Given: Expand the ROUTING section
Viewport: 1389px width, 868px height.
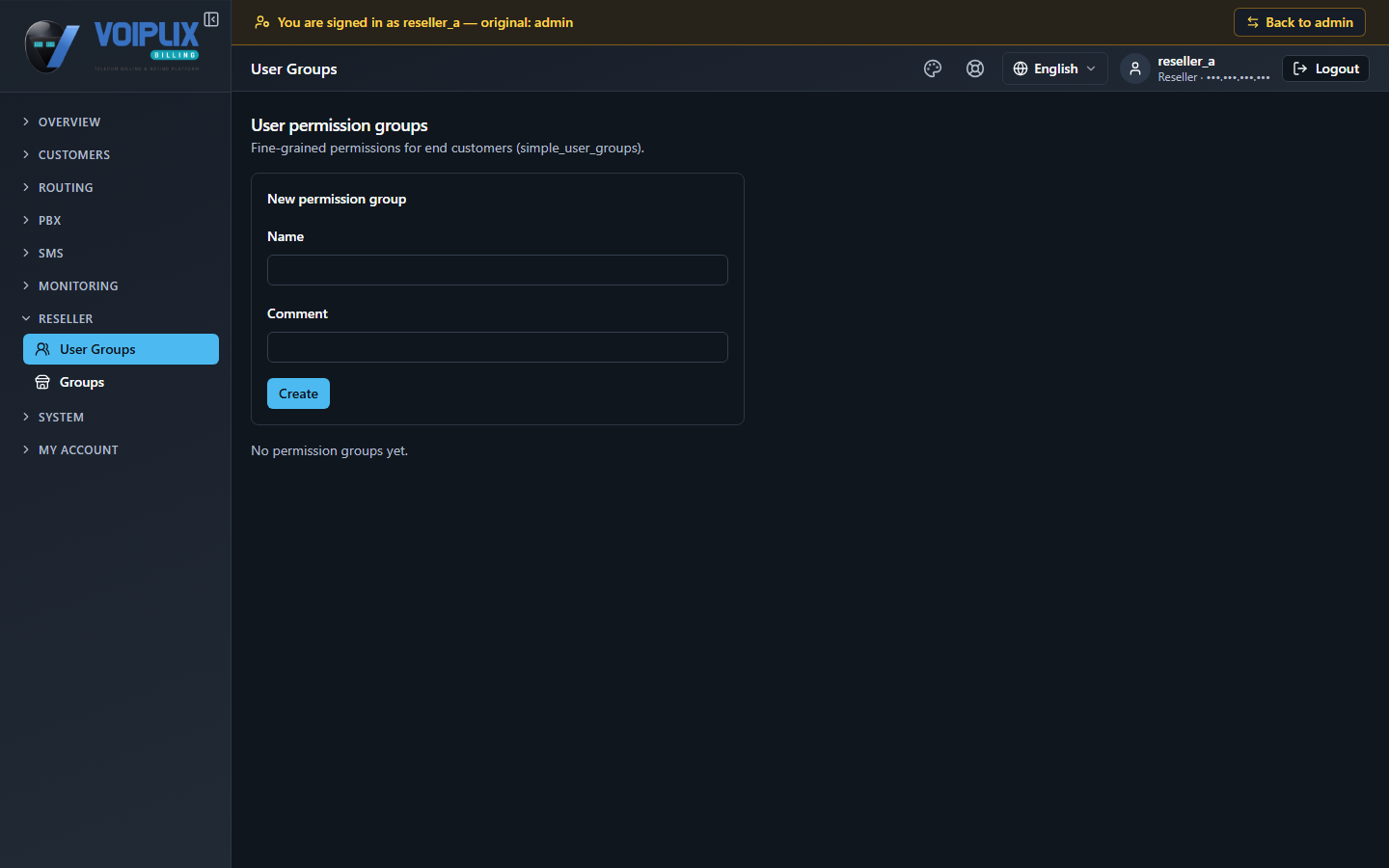Looking at the screenshot, I should 66,187.
